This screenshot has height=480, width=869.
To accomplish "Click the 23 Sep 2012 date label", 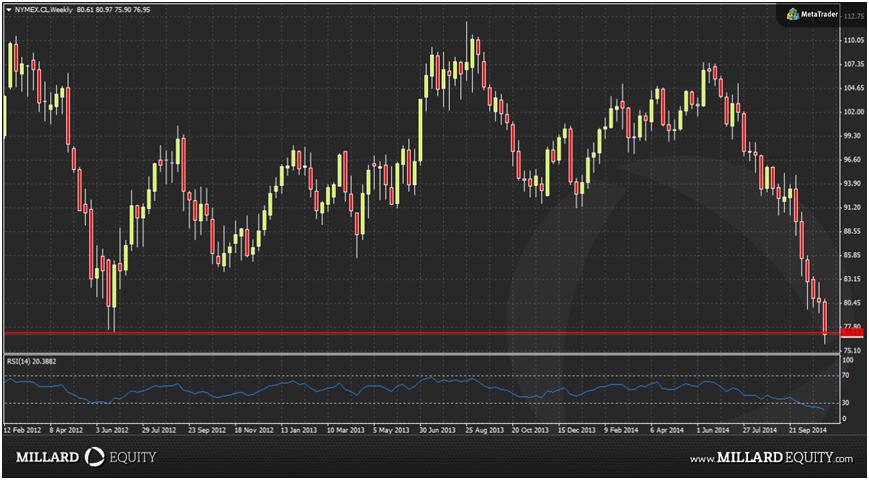I will click(206, 430).
